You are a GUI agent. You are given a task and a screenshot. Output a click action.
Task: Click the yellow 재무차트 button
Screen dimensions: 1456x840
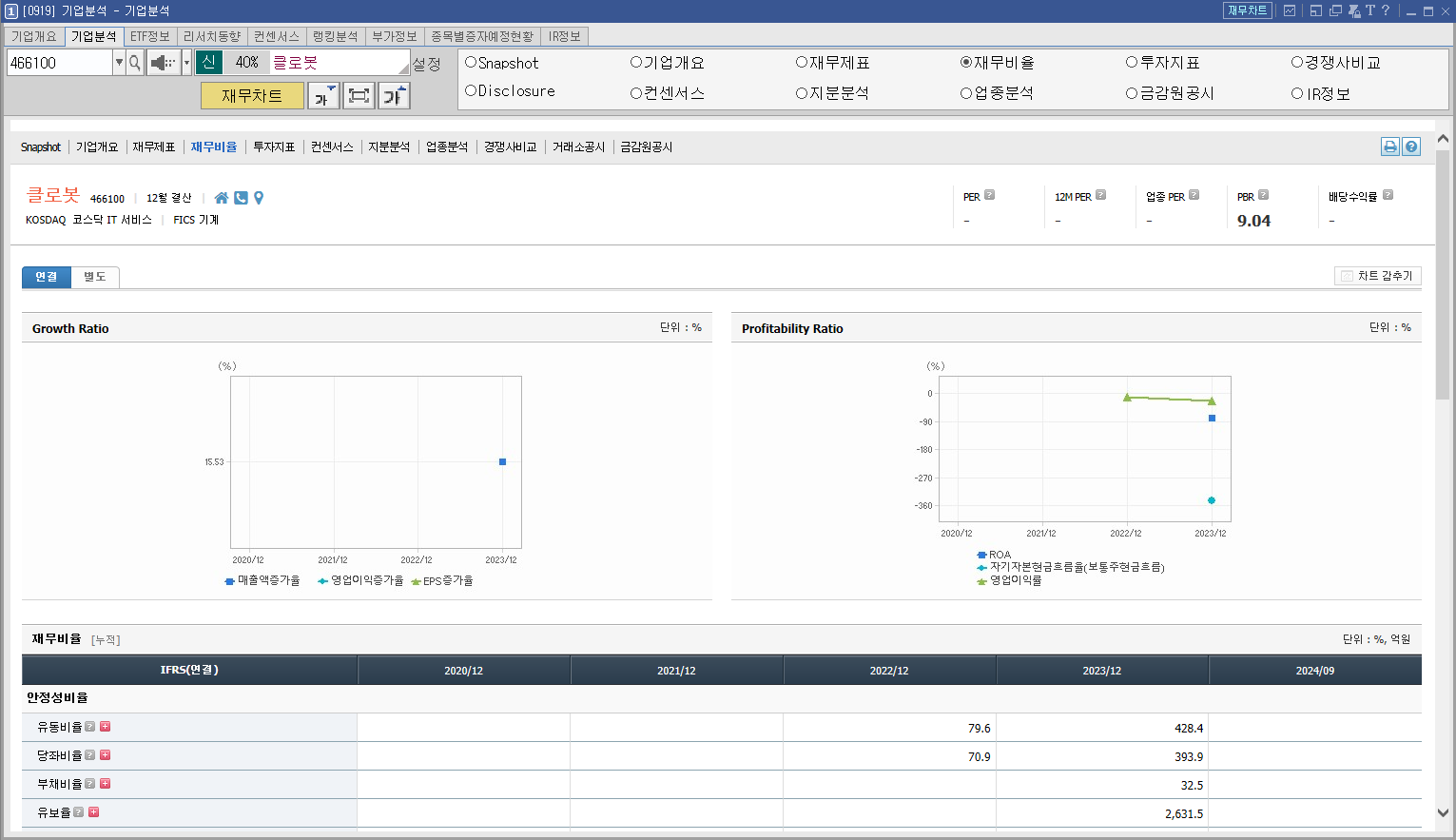(252, 96)
